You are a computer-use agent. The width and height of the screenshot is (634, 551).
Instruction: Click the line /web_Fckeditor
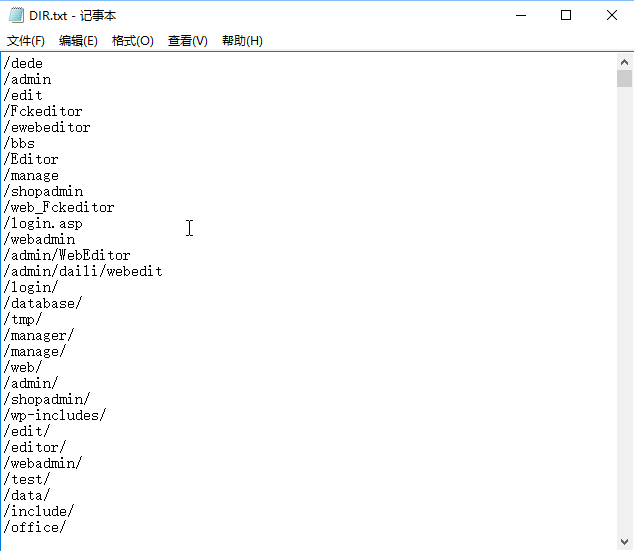(x=59, y=208)
